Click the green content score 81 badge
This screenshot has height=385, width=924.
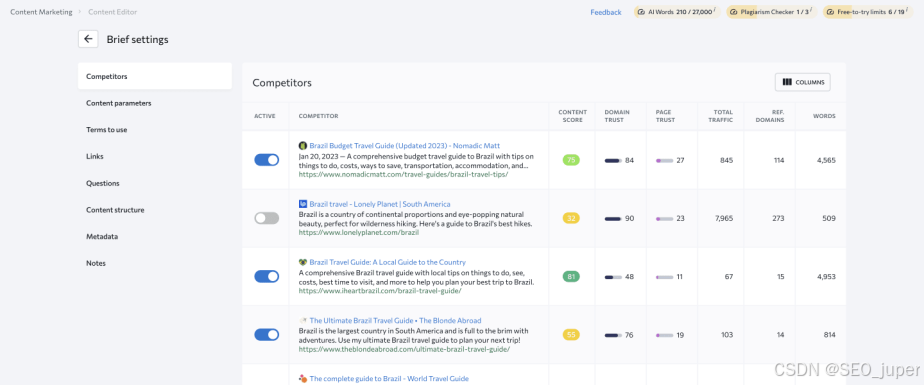click(x=571, y=277)
